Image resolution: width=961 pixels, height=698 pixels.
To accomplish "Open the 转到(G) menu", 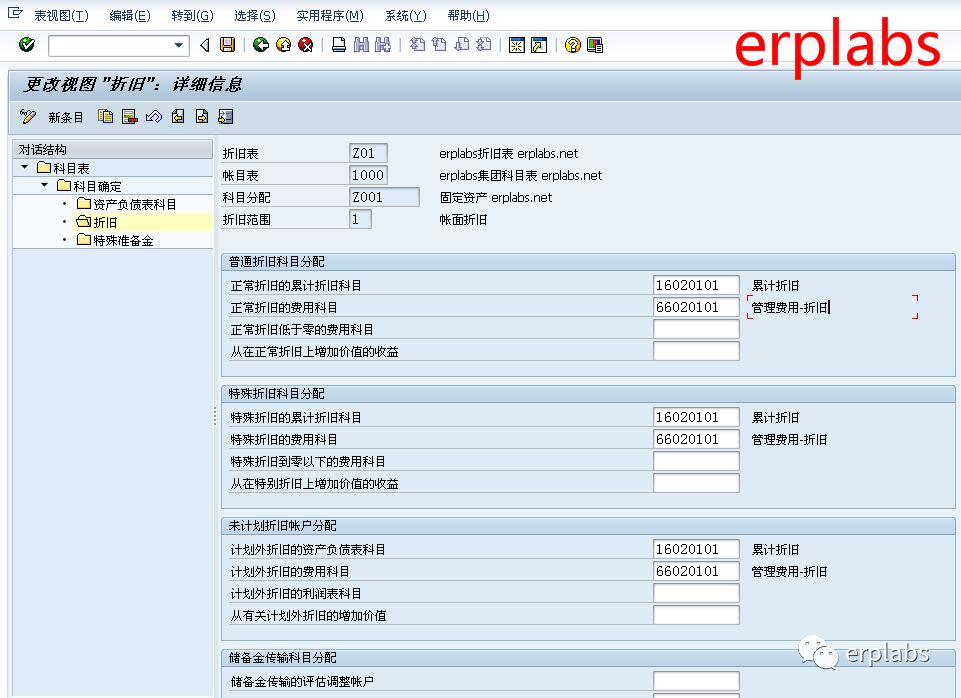I will tap(192, 15).
